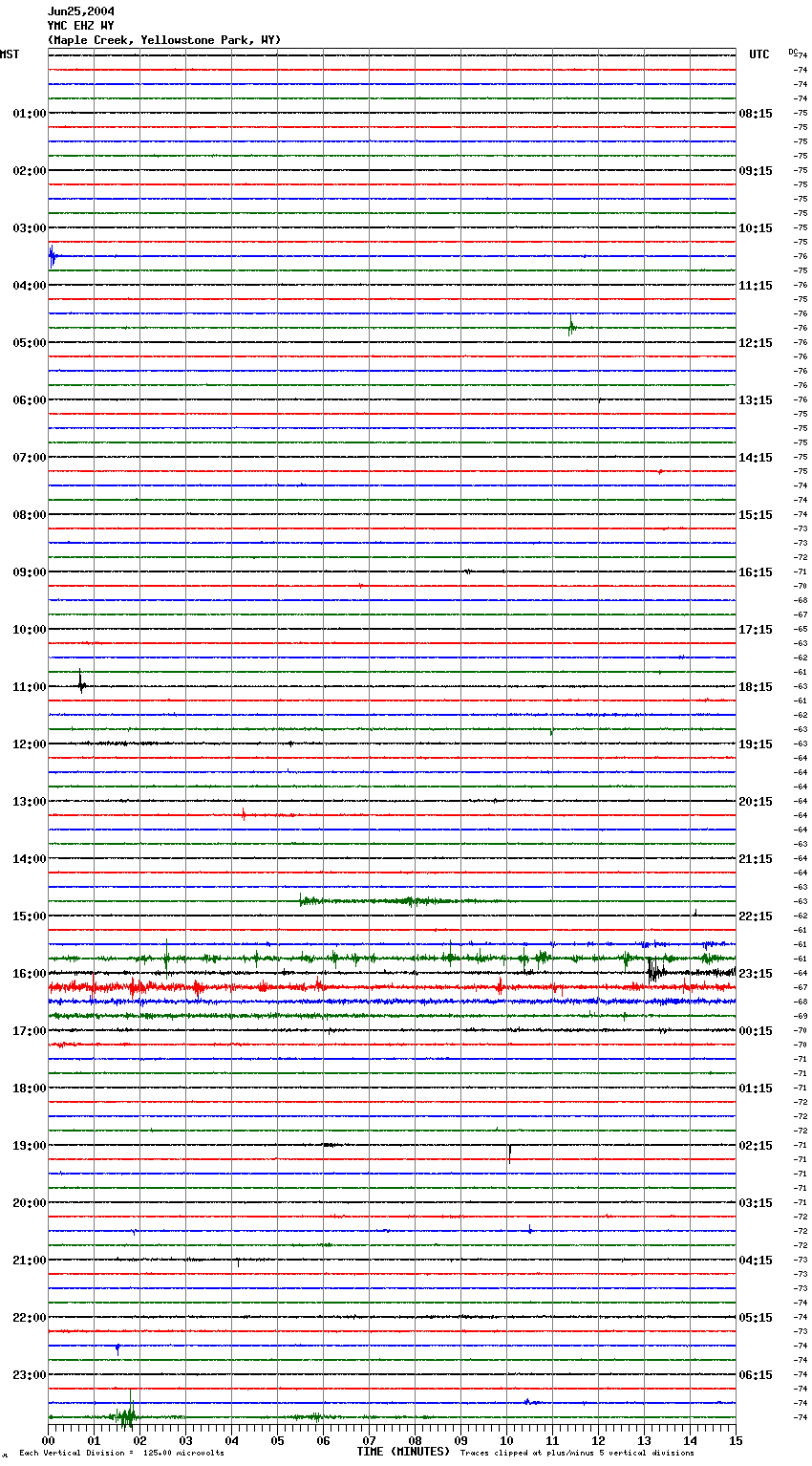Click the 08:15 UTC time label

(x=756, y=114)
